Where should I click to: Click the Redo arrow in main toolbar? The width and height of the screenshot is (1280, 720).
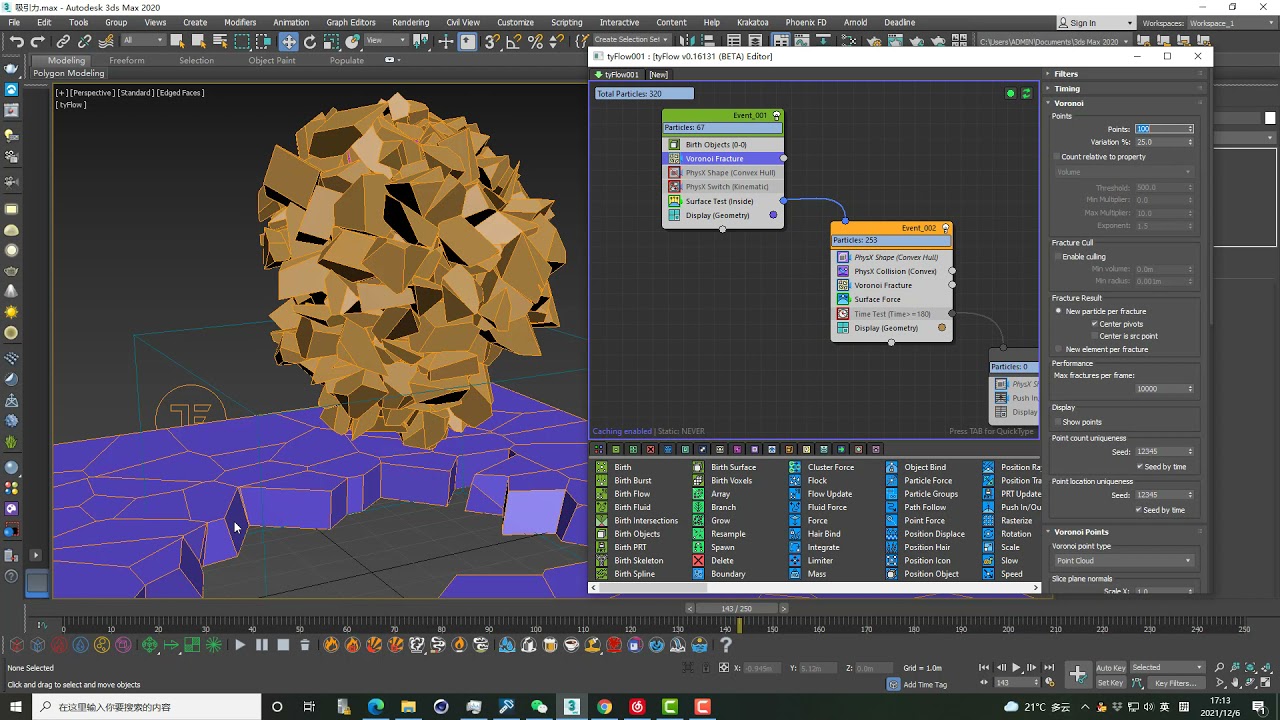(38, 41)
